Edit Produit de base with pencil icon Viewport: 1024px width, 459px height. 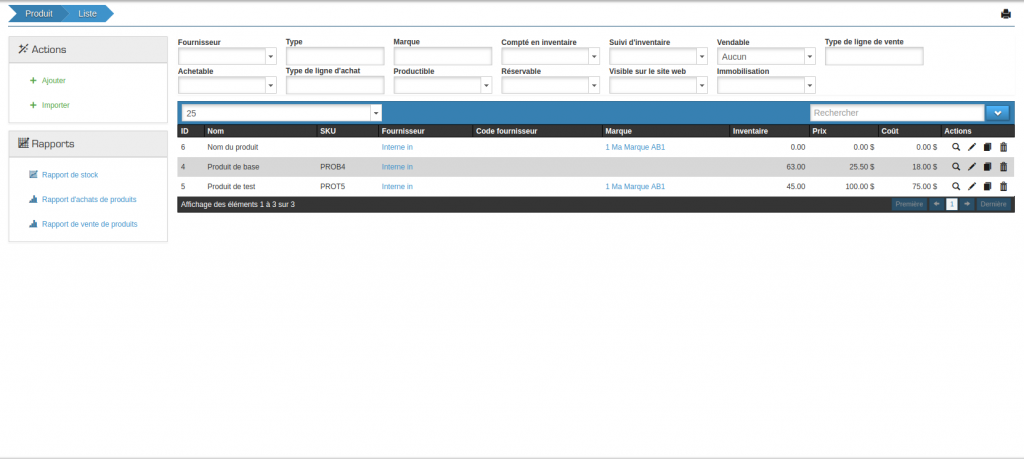(x=972, y=167)
